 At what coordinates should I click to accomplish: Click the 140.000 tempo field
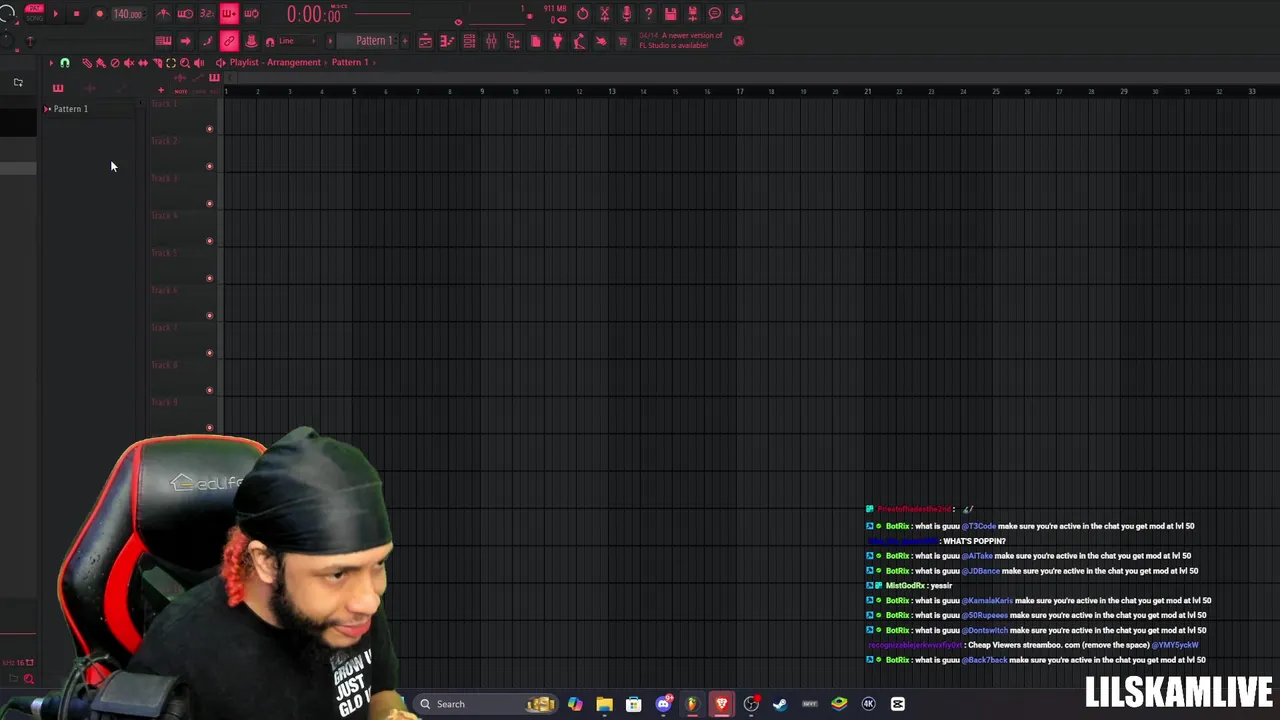pyautogui.click(x=127, y=14)
